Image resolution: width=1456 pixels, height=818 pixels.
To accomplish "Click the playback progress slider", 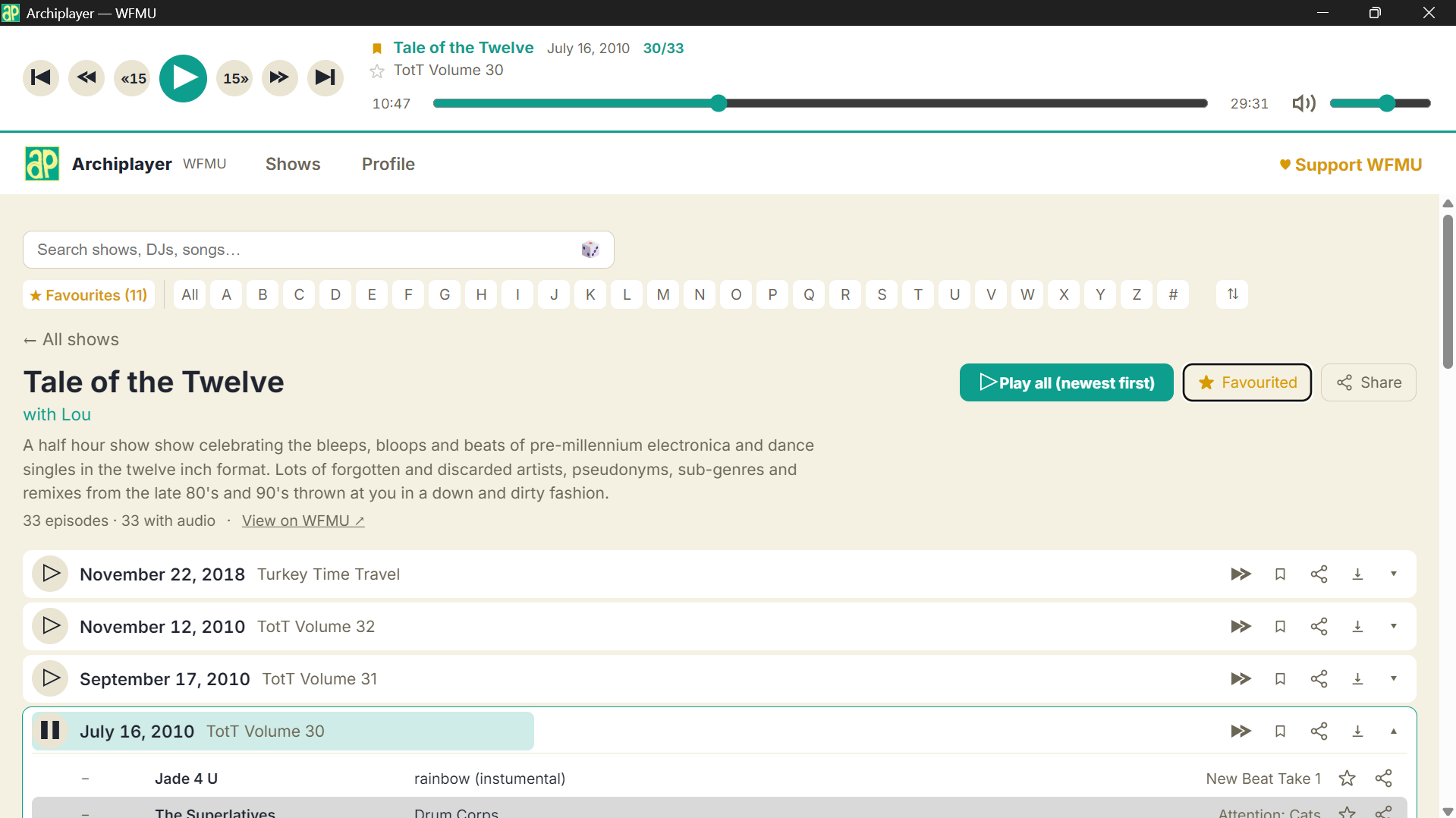I will coord(820,103).
